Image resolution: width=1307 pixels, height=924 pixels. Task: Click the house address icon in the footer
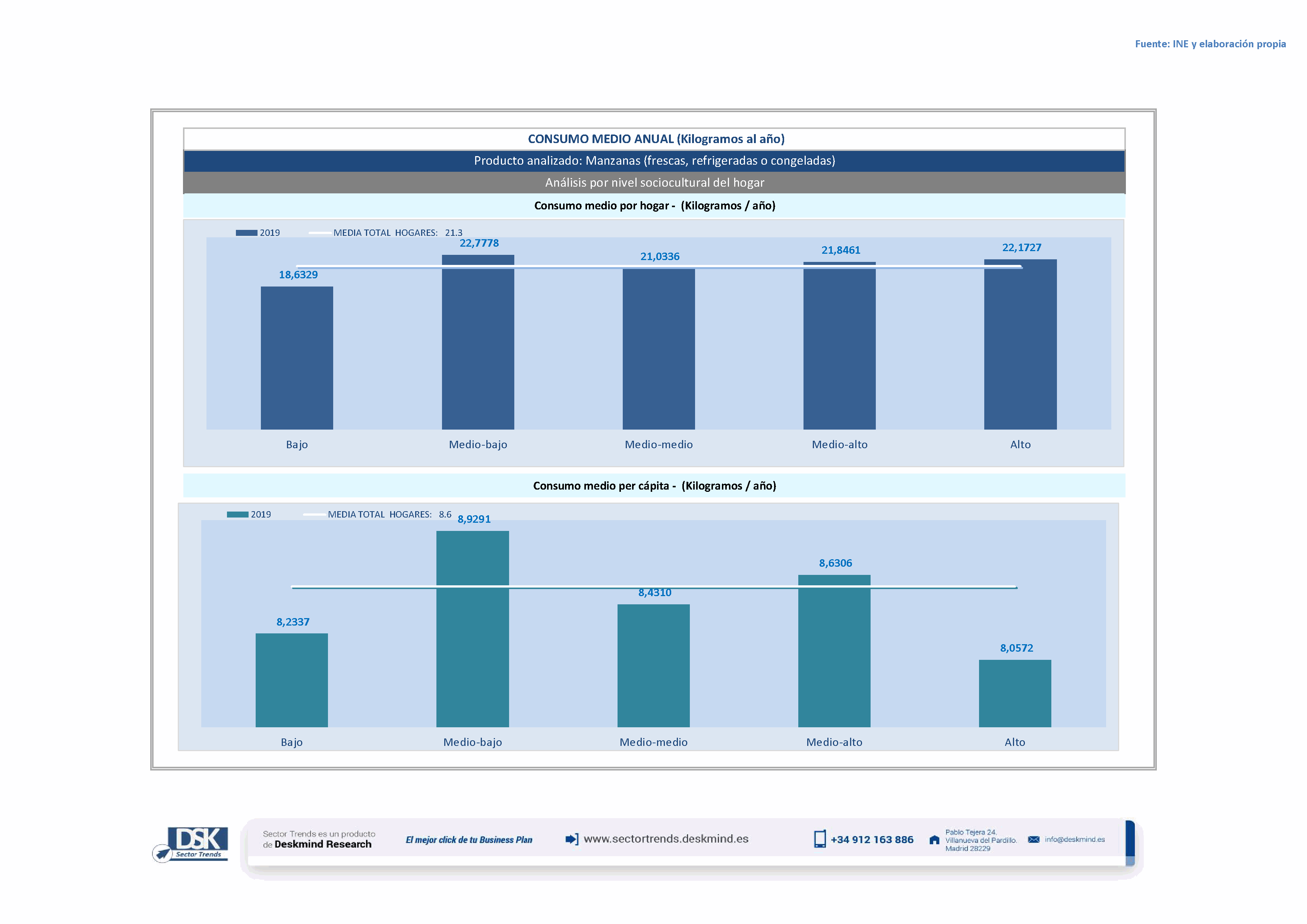coord(934,840)
